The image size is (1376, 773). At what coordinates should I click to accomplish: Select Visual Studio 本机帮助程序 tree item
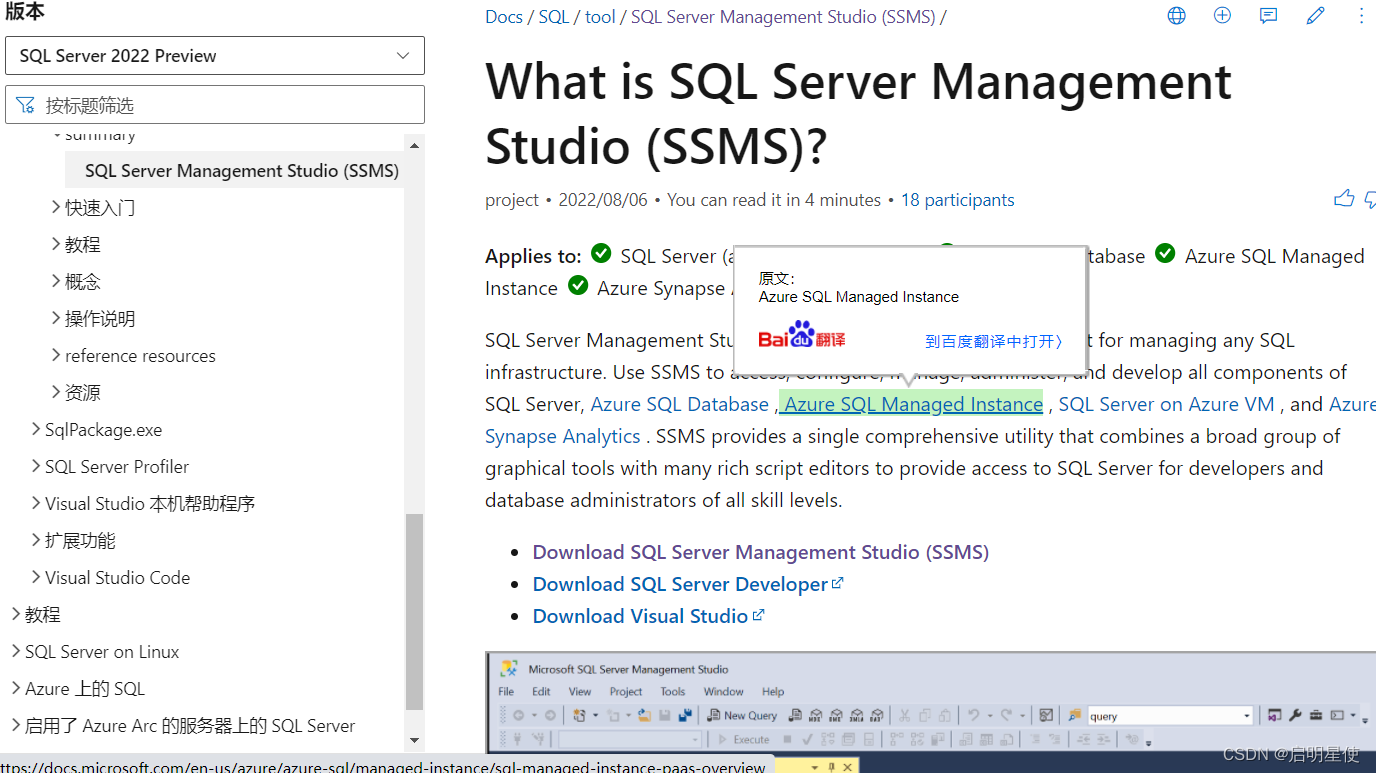[x=150, y=503]
